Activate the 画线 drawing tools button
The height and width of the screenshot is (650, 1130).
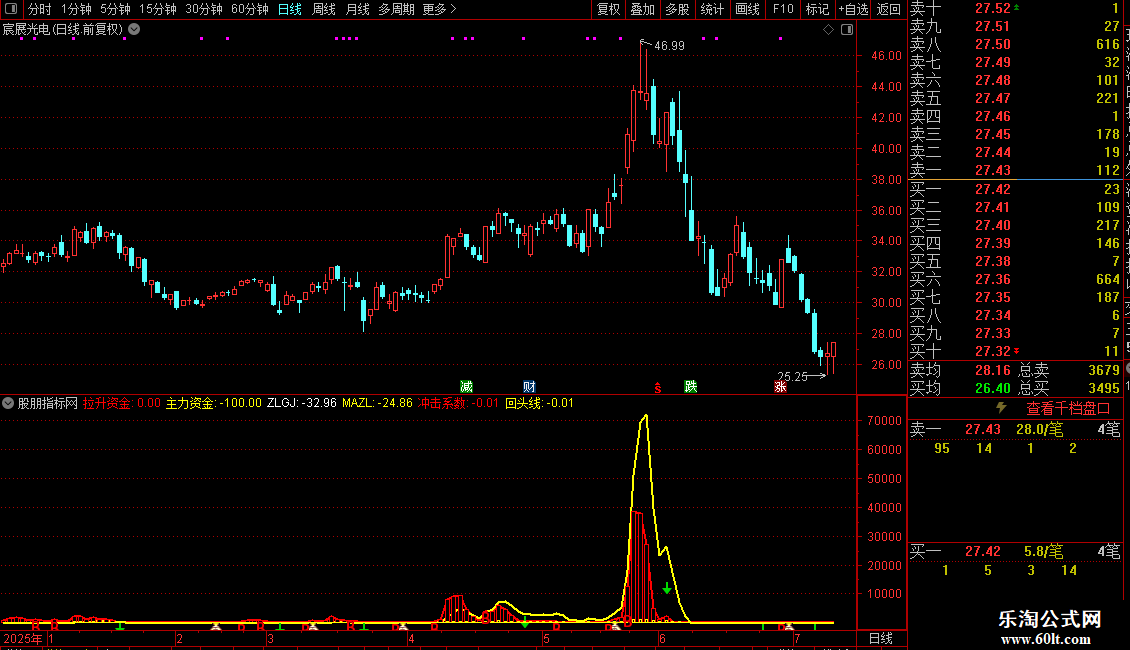(747, 9)
